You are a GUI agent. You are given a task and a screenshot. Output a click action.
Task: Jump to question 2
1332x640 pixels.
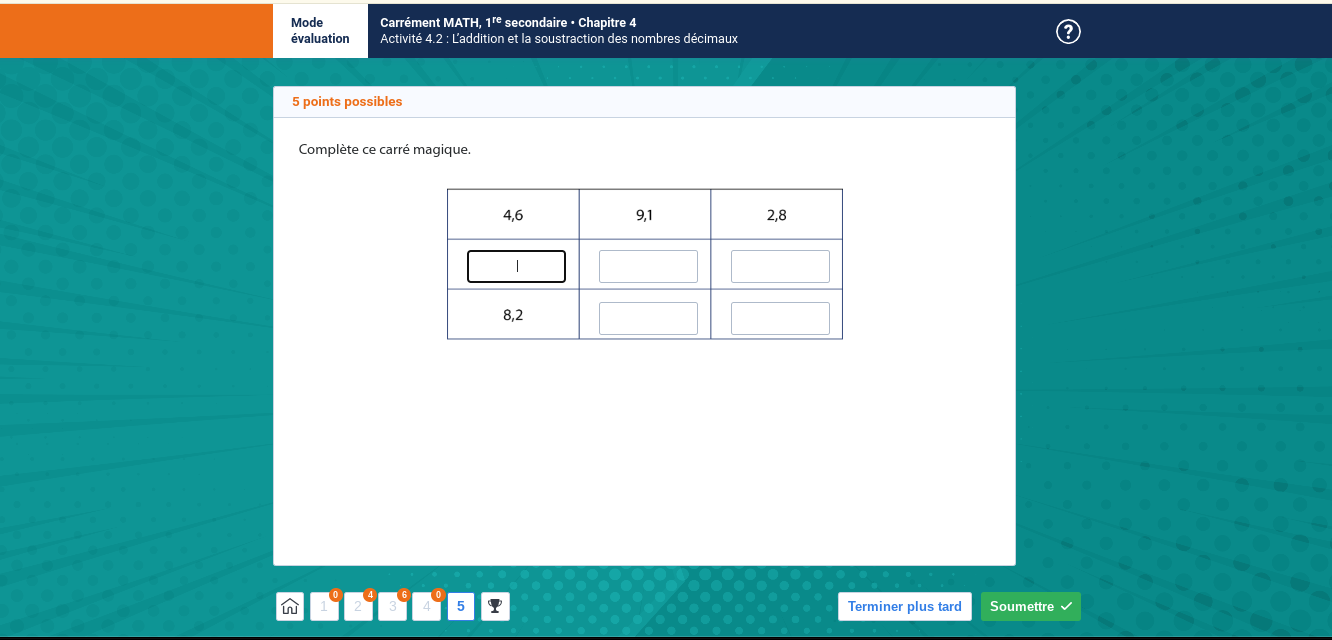358,607
